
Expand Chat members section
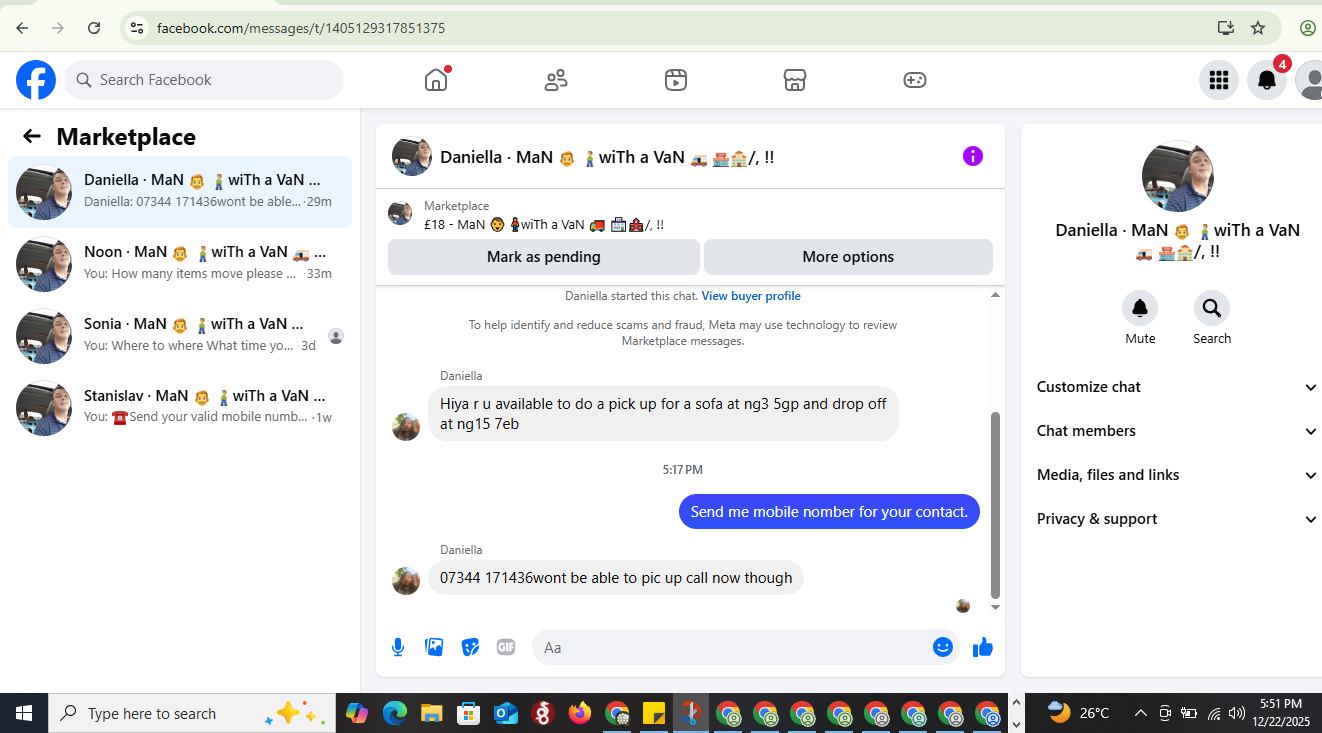pyautogui.click(x=1177, y=431)
